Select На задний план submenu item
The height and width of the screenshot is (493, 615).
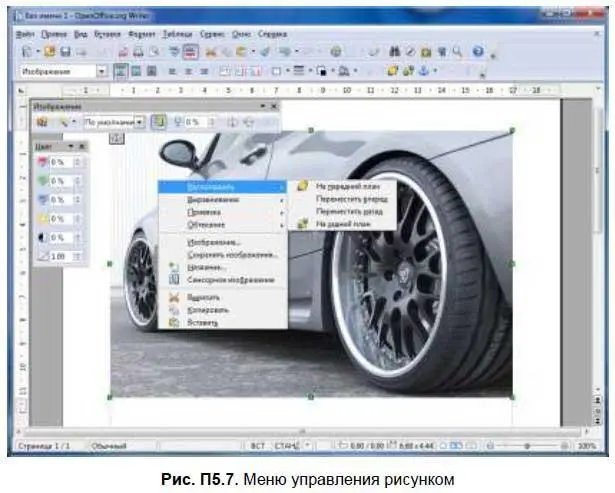coord(343,224)
